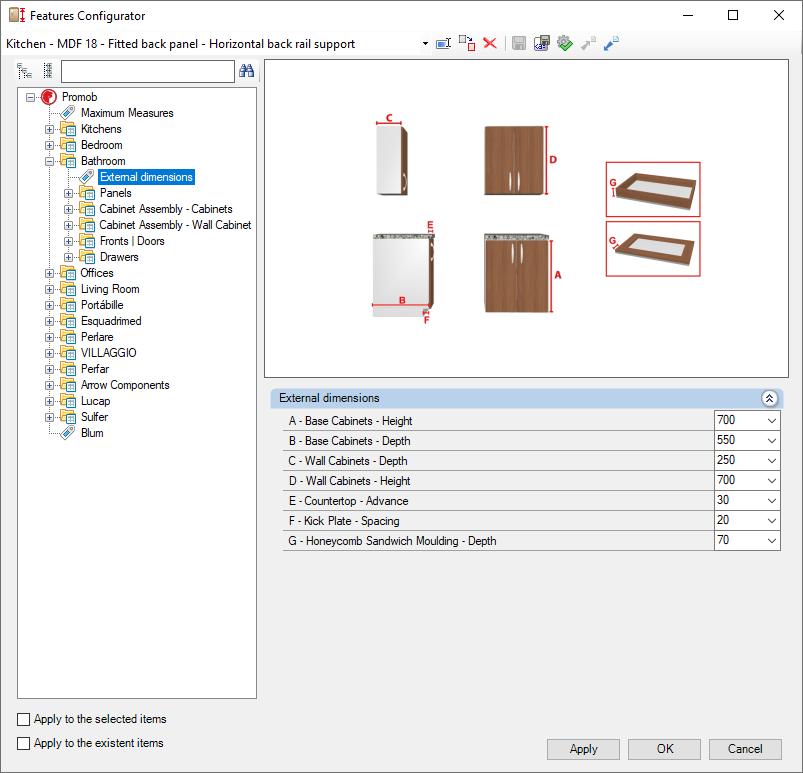Viewport: 803px width, 773px height.
Task: Enable Apply to the selected items
Action: pyautogui.click(x=24, y=719)
